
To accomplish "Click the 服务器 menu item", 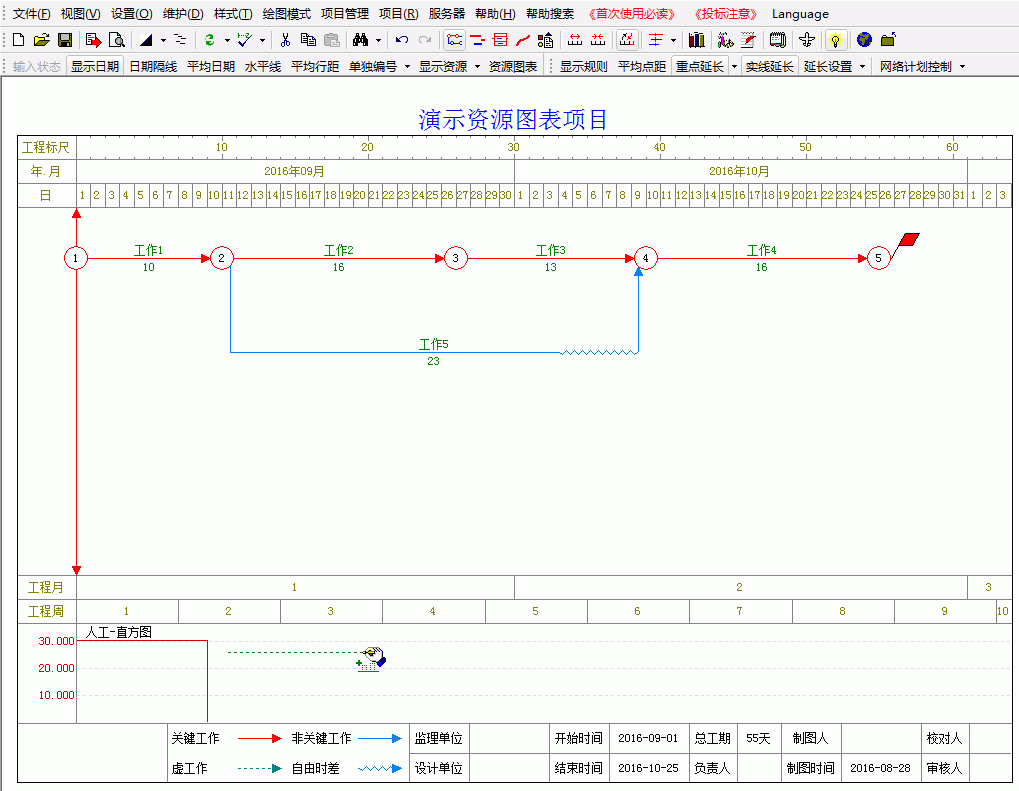I will 446,14.
